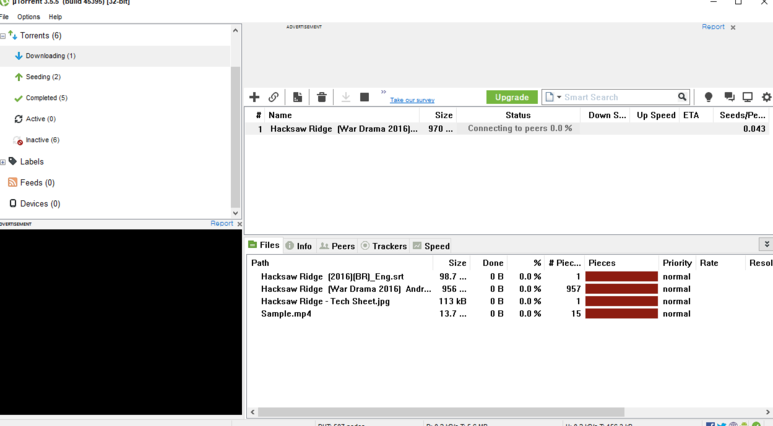Open the File menu
Viewport: 773px width, 426px height.
tap(4, 17)
